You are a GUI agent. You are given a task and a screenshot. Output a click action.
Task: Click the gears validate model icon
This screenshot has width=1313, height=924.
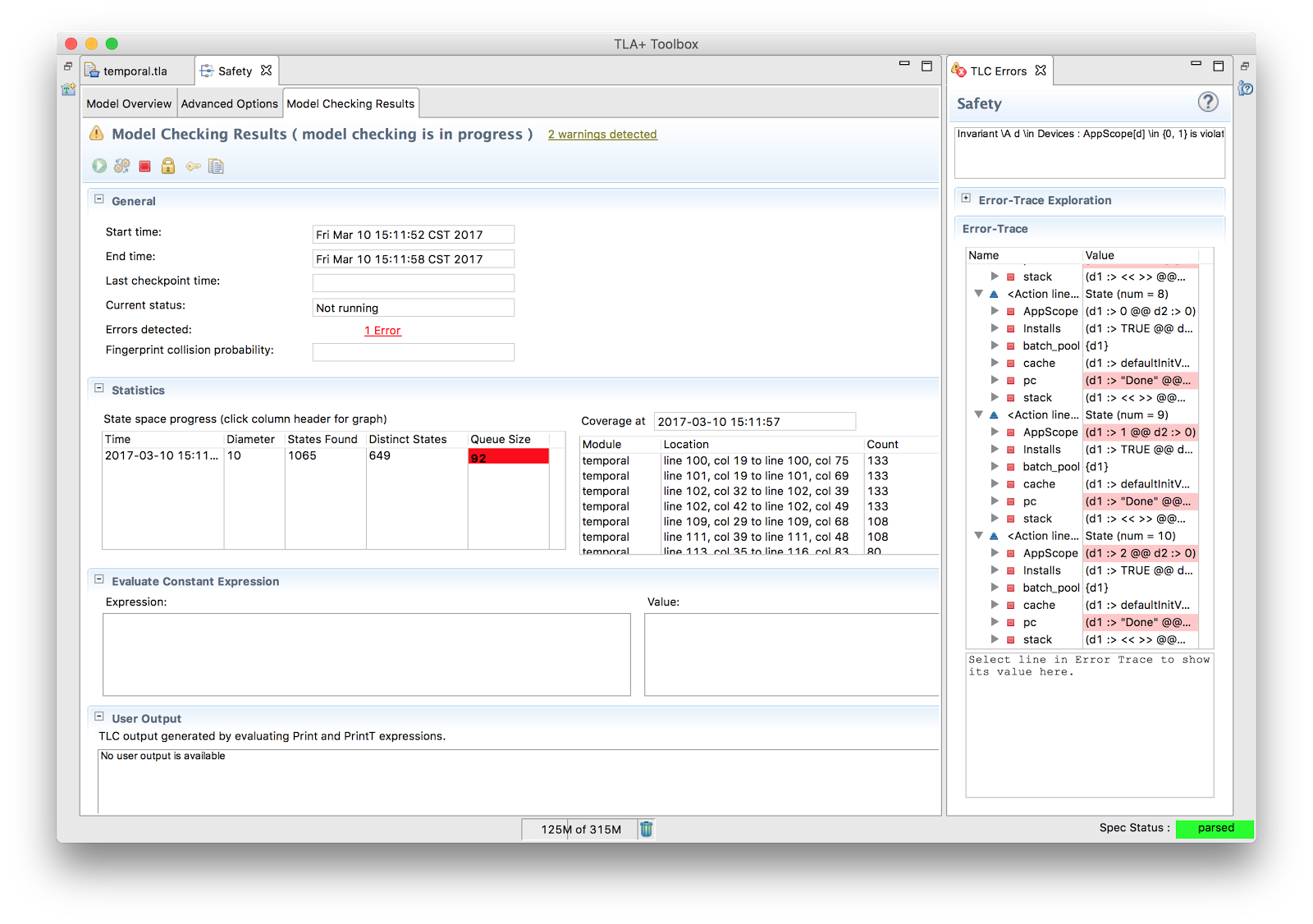(122, 166)
